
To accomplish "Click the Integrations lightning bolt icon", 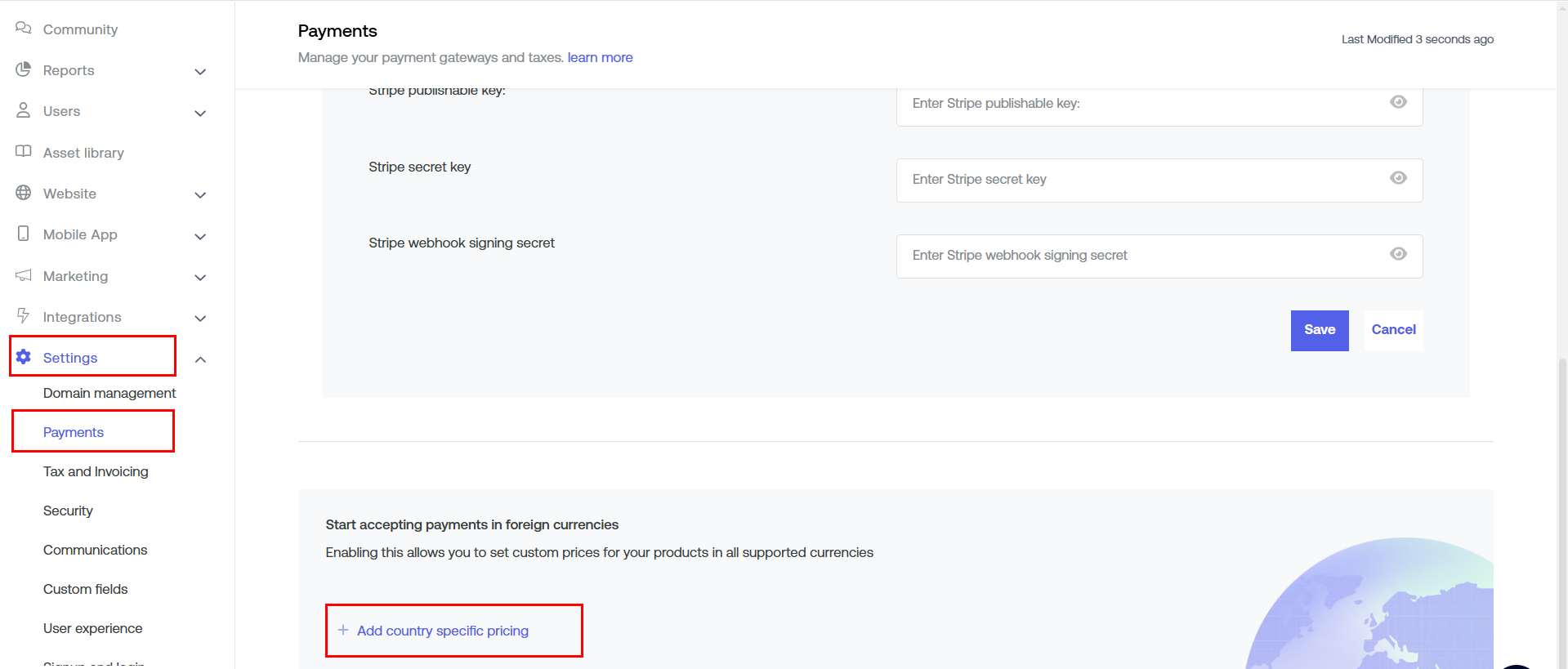I will [23, 316].
